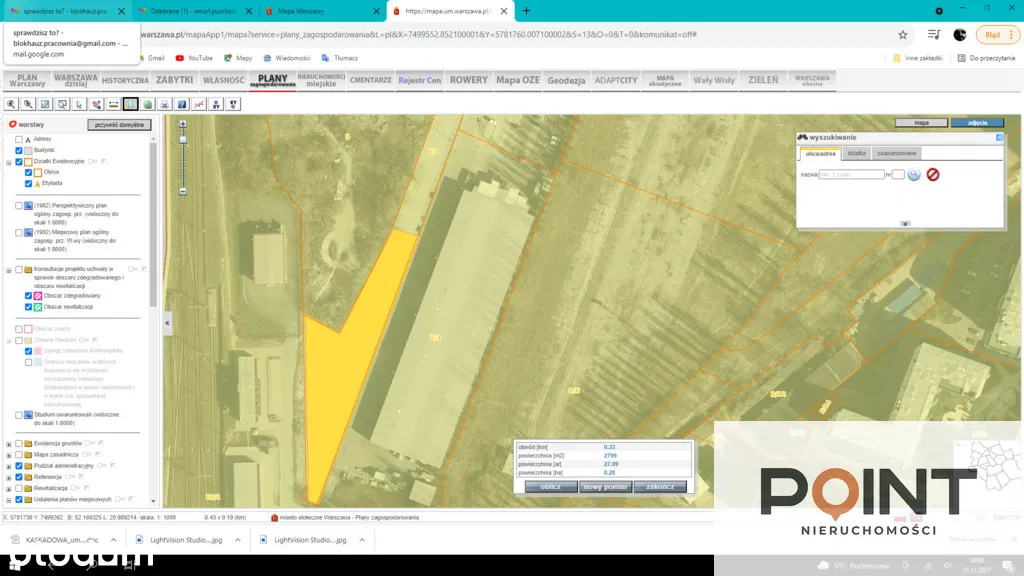Click the plus button on zoom slider
This screenshot has height=576, width=1024.
(x=182, y=125)
